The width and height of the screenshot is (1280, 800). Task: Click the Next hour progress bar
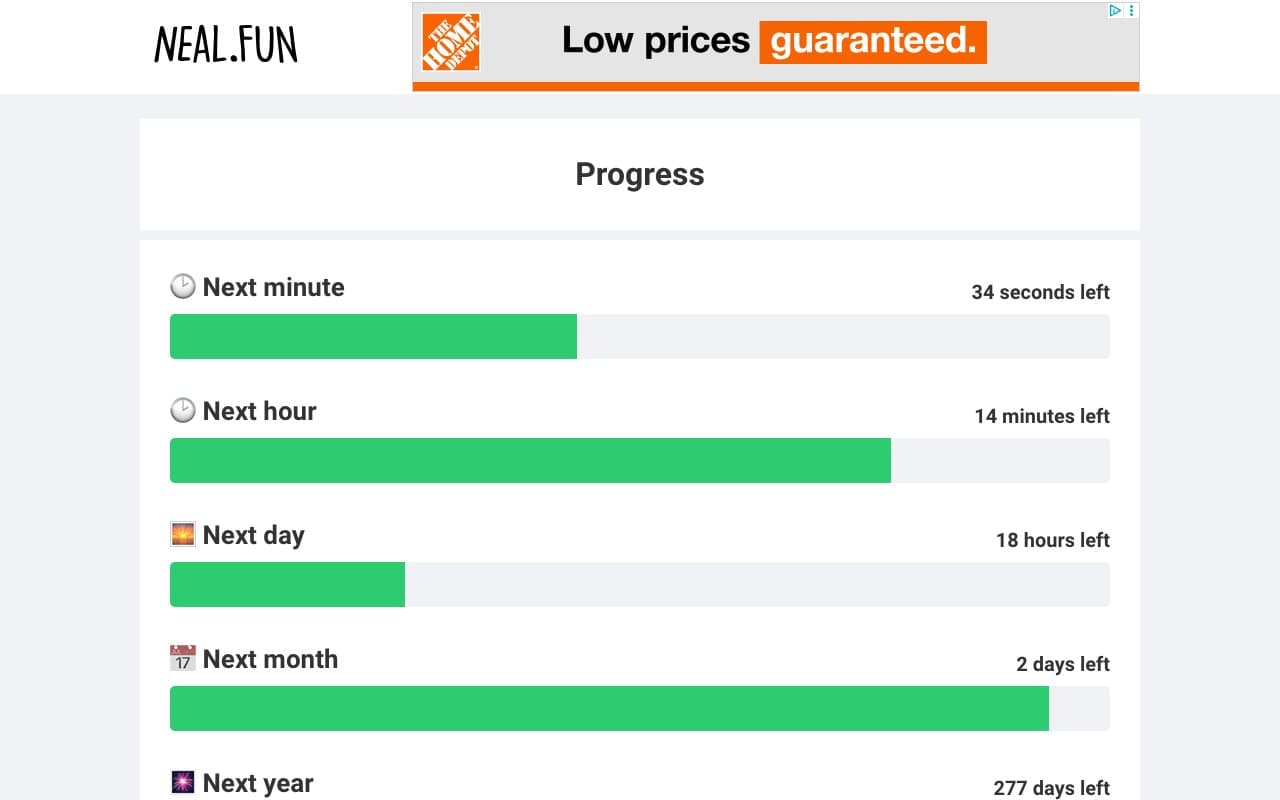[x=640, y=460]
